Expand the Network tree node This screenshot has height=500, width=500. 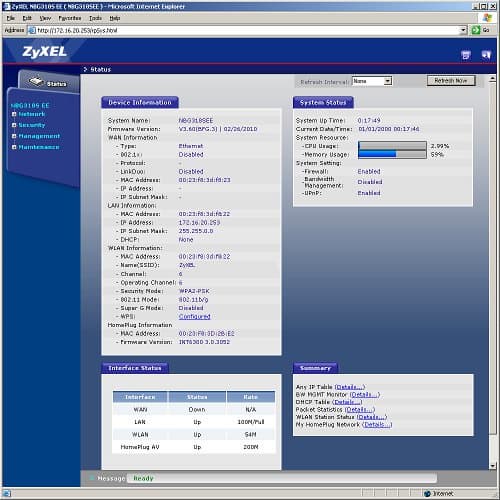click(x=14, y=114)
